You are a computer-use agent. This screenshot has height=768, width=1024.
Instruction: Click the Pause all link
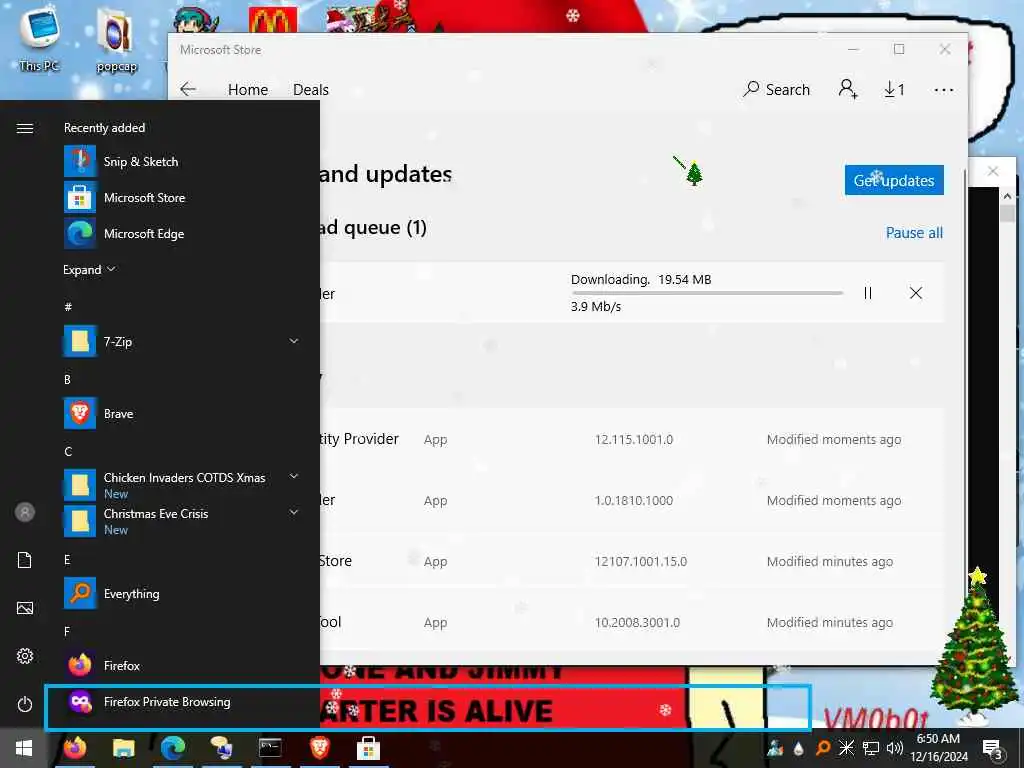click(914, 232)
